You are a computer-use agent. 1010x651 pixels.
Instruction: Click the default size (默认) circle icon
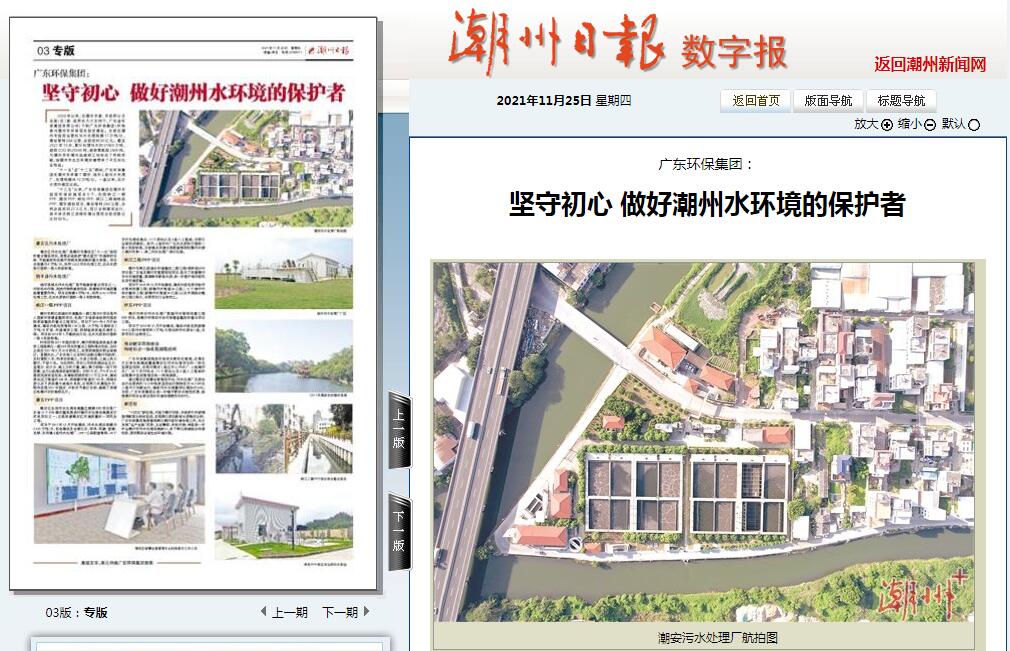click(x=974, y=125)
